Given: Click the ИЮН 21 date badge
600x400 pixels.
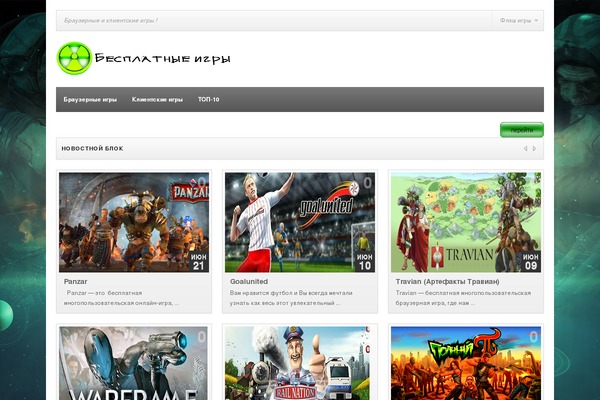Looking at the screenshot, I should click(x=198, y=262).
